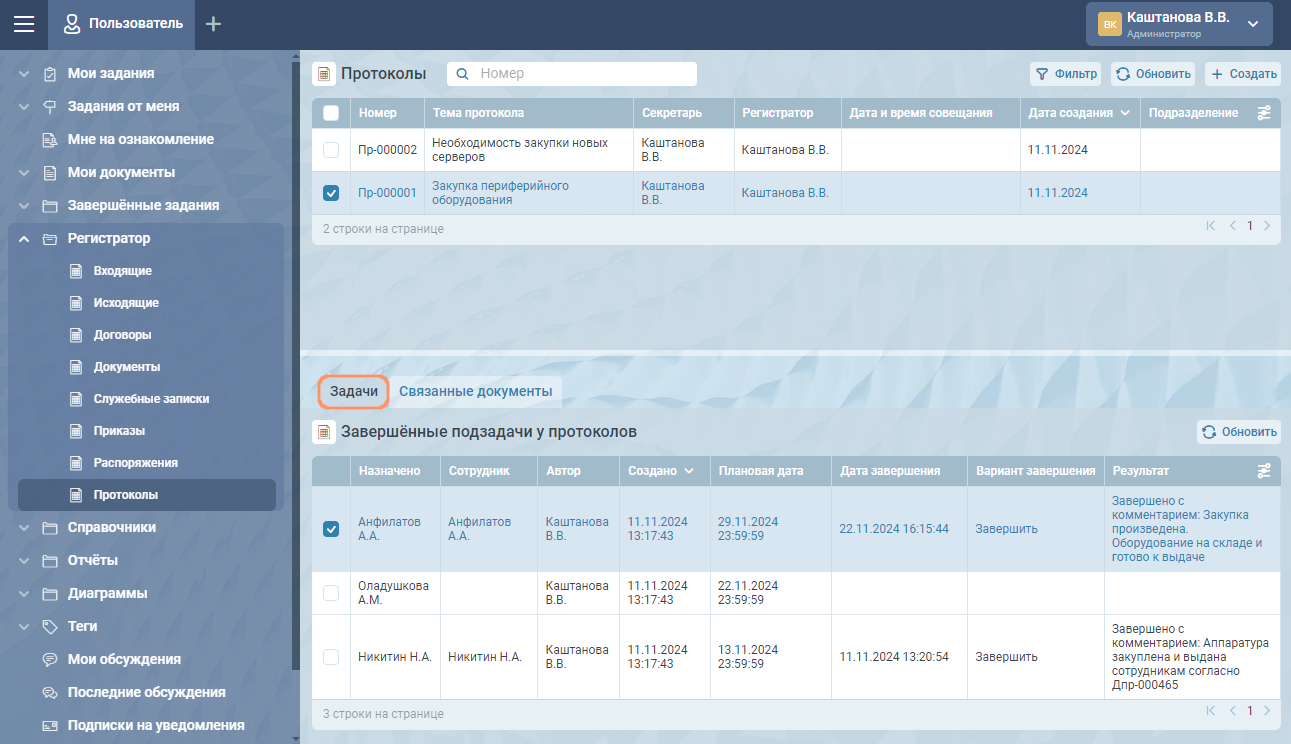The image size is (1291, 744).
Task: Click the Номер search field
Action: click(583, 74)
